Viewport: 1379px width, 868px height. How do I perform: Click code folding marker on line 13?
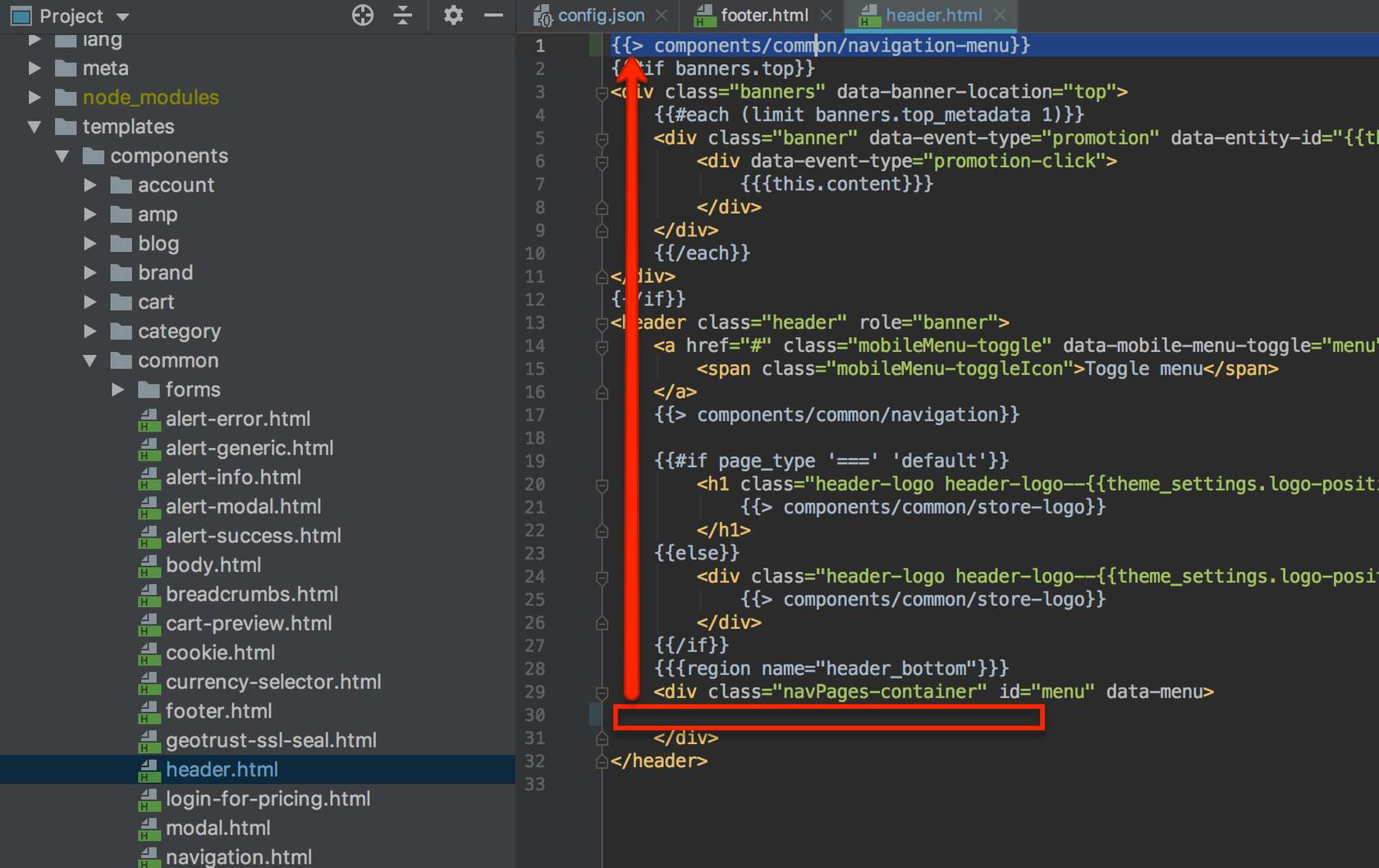pyautogui.click(x=602, y=323)
